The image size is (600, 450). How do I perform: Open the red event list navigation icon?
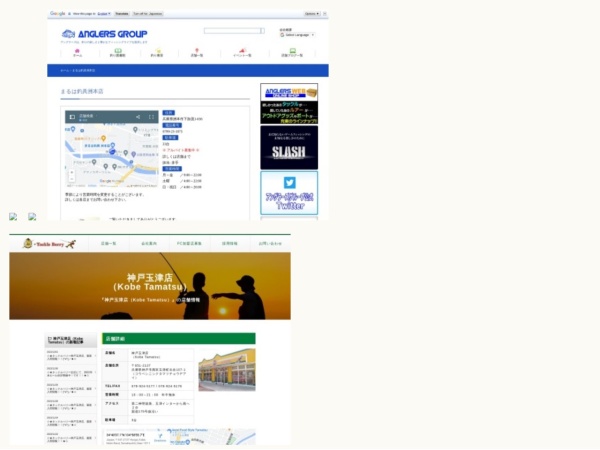243,51
